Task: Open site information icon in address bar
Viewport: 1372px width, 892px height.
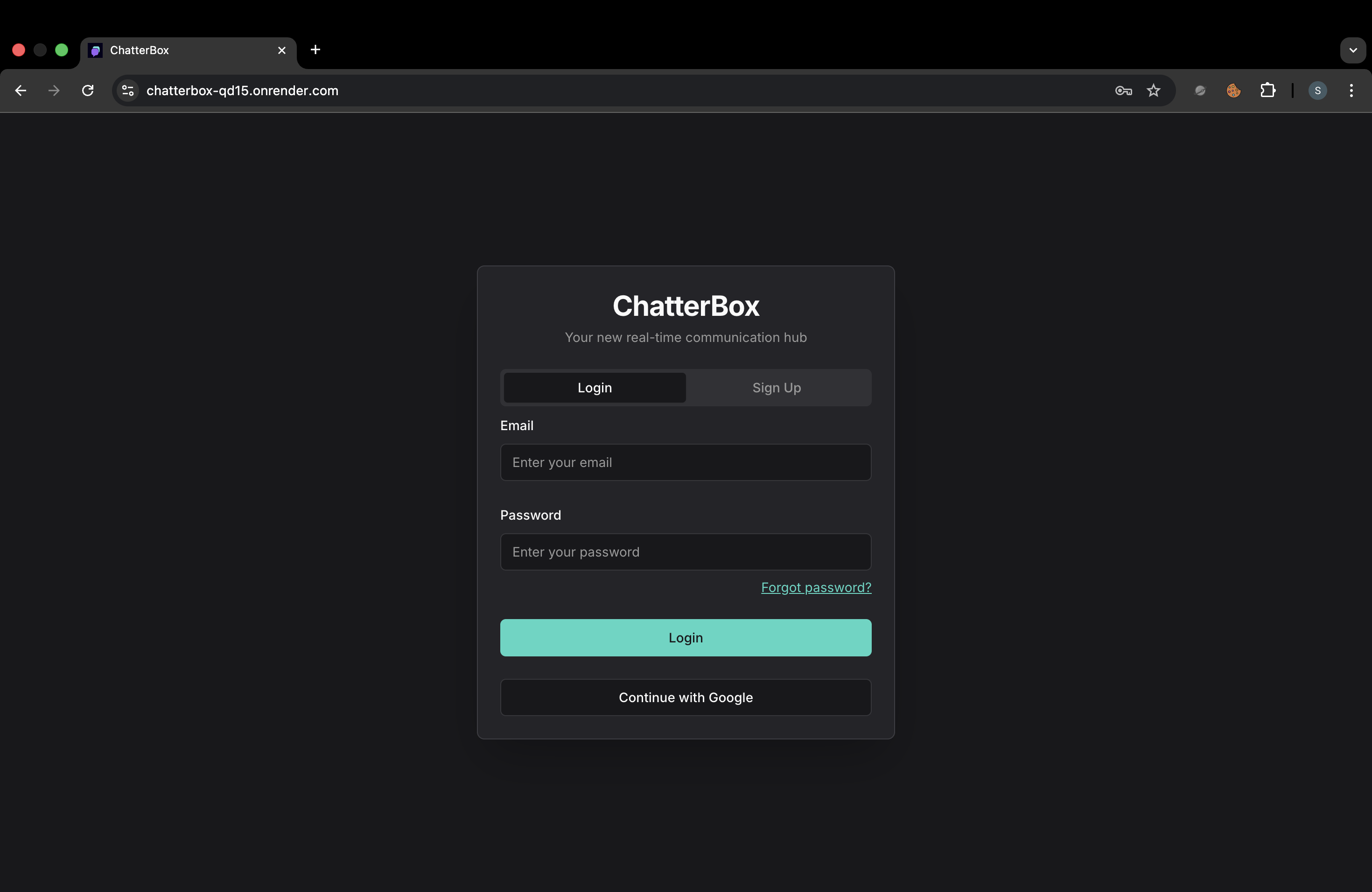Action: point(128,91)
